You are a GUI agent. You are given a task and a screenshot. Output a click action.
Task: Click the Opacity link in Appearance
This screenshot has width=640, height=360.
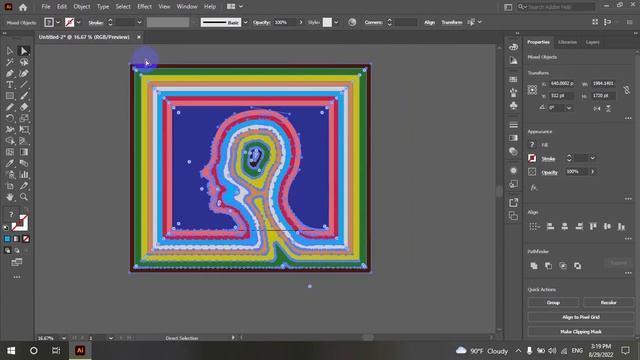(549, 172)
